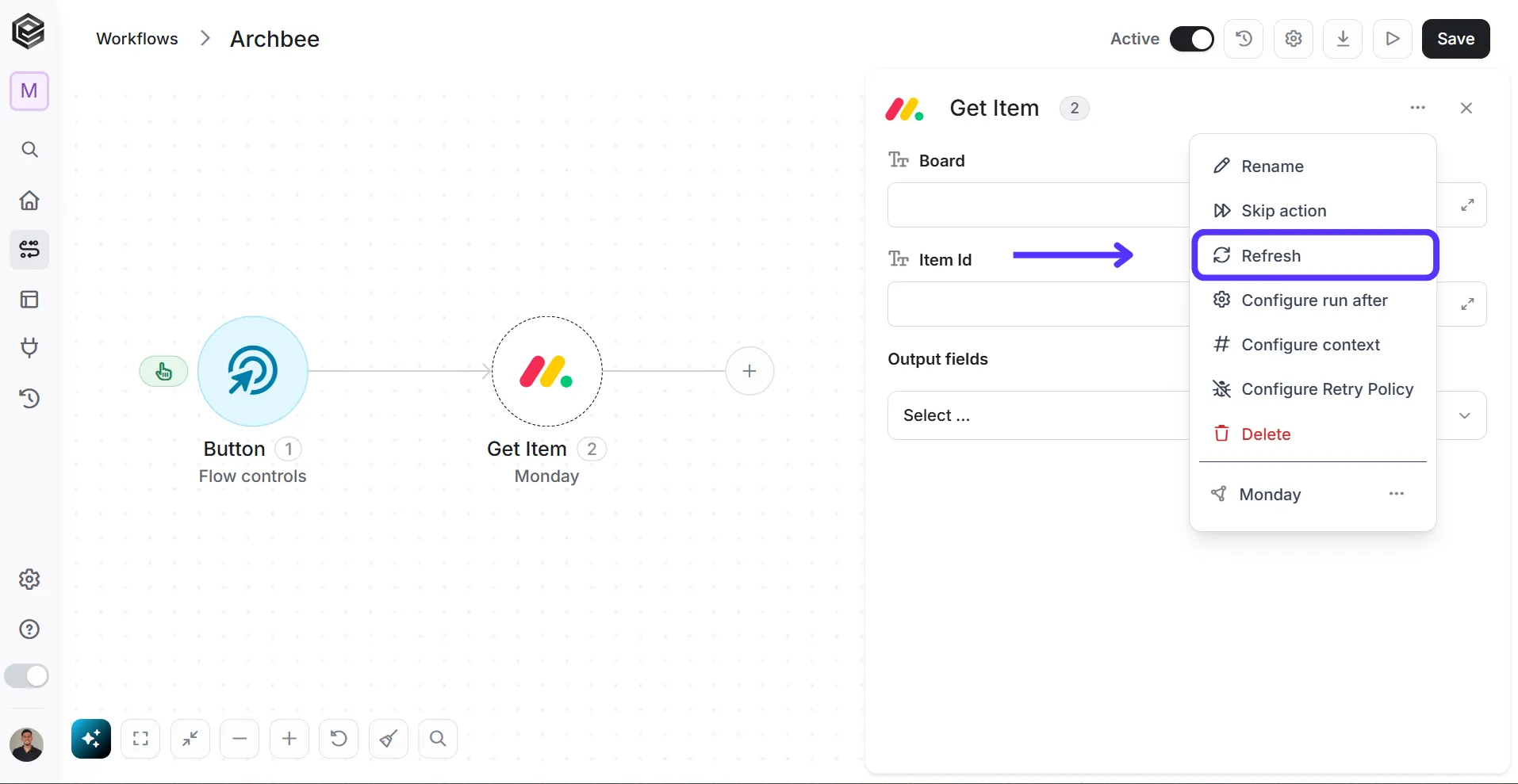Image resolution: width=1518 pixels, height=784 pixels.
Task: Open run history clock icon in sidebar
Action: [29, 398]
